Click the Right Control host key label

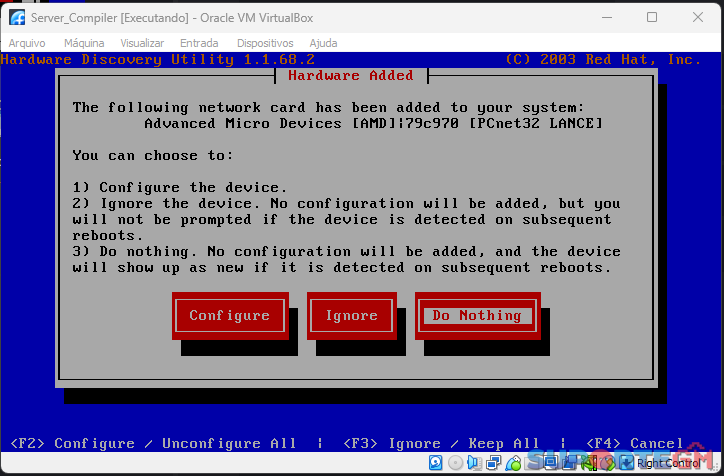(669, 463)
